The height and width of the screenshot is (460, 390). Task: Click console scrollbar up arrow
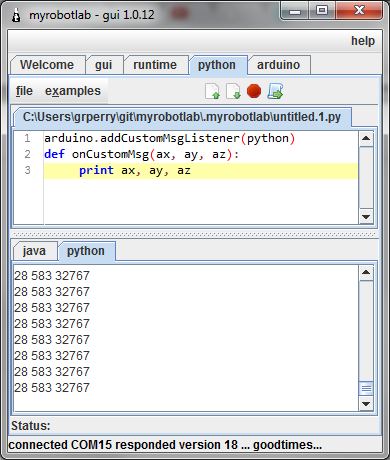366,273
